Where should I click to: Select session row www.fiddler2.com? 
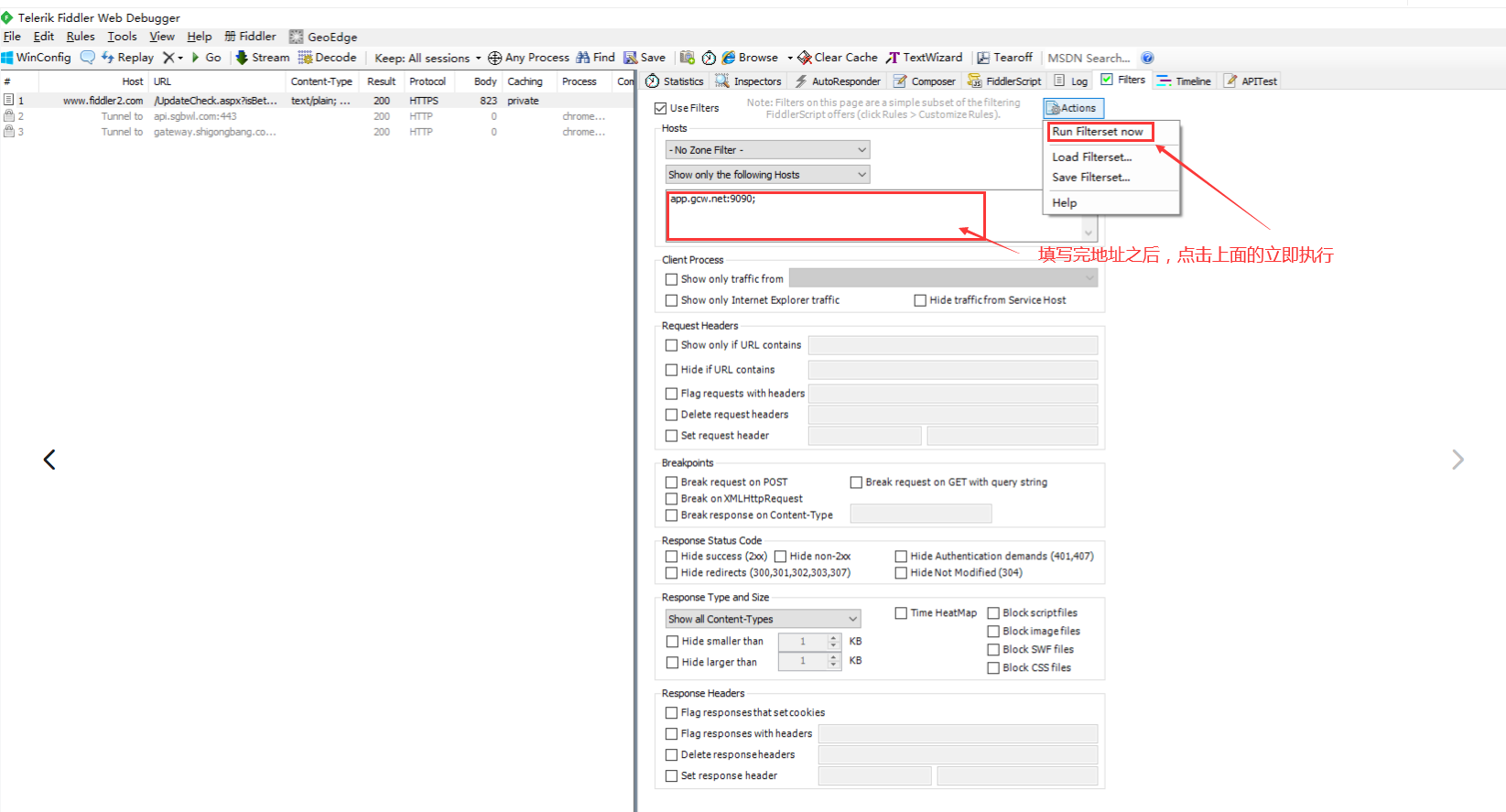[x=316, y=101]
